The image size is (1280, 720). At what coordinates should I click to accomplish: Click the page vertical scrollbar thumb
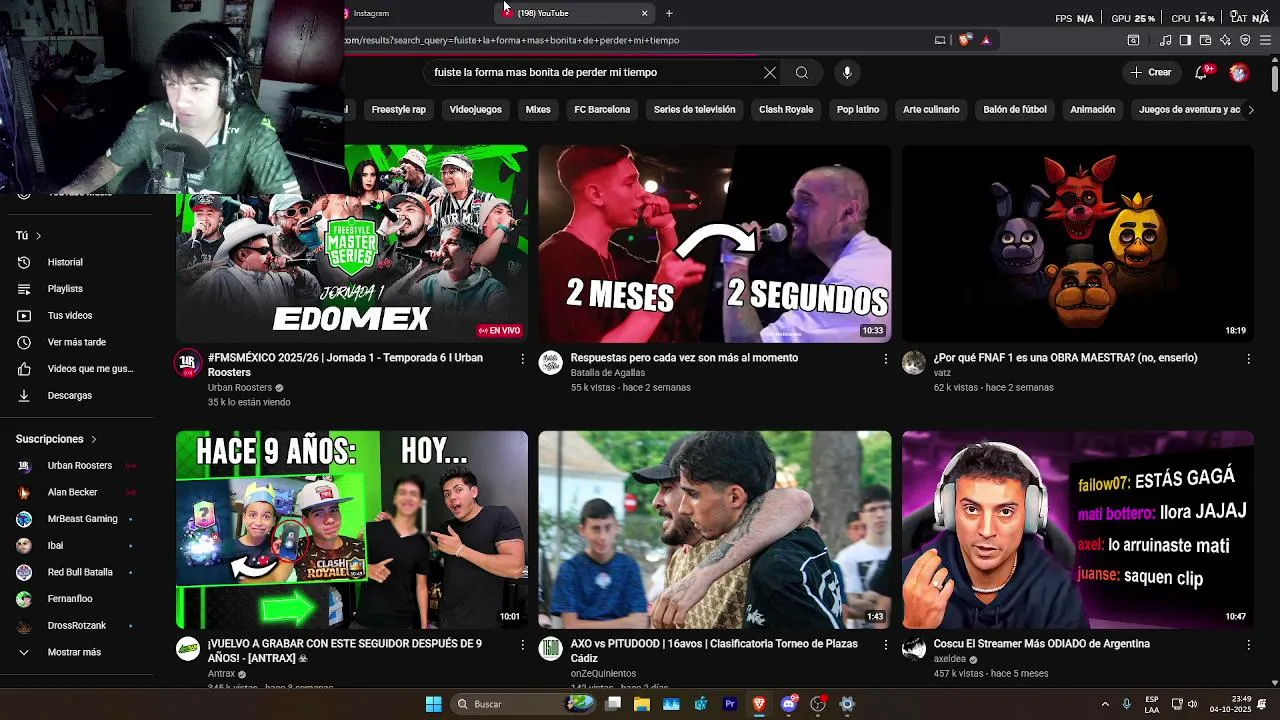click(x=1274, y=78)
